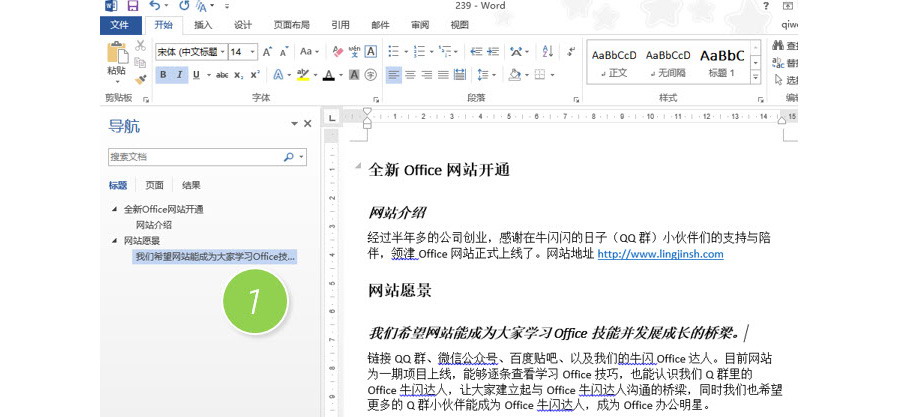The image size is (900, 417).
Task: Open the font dialog launcher
Action: point(377,99)
